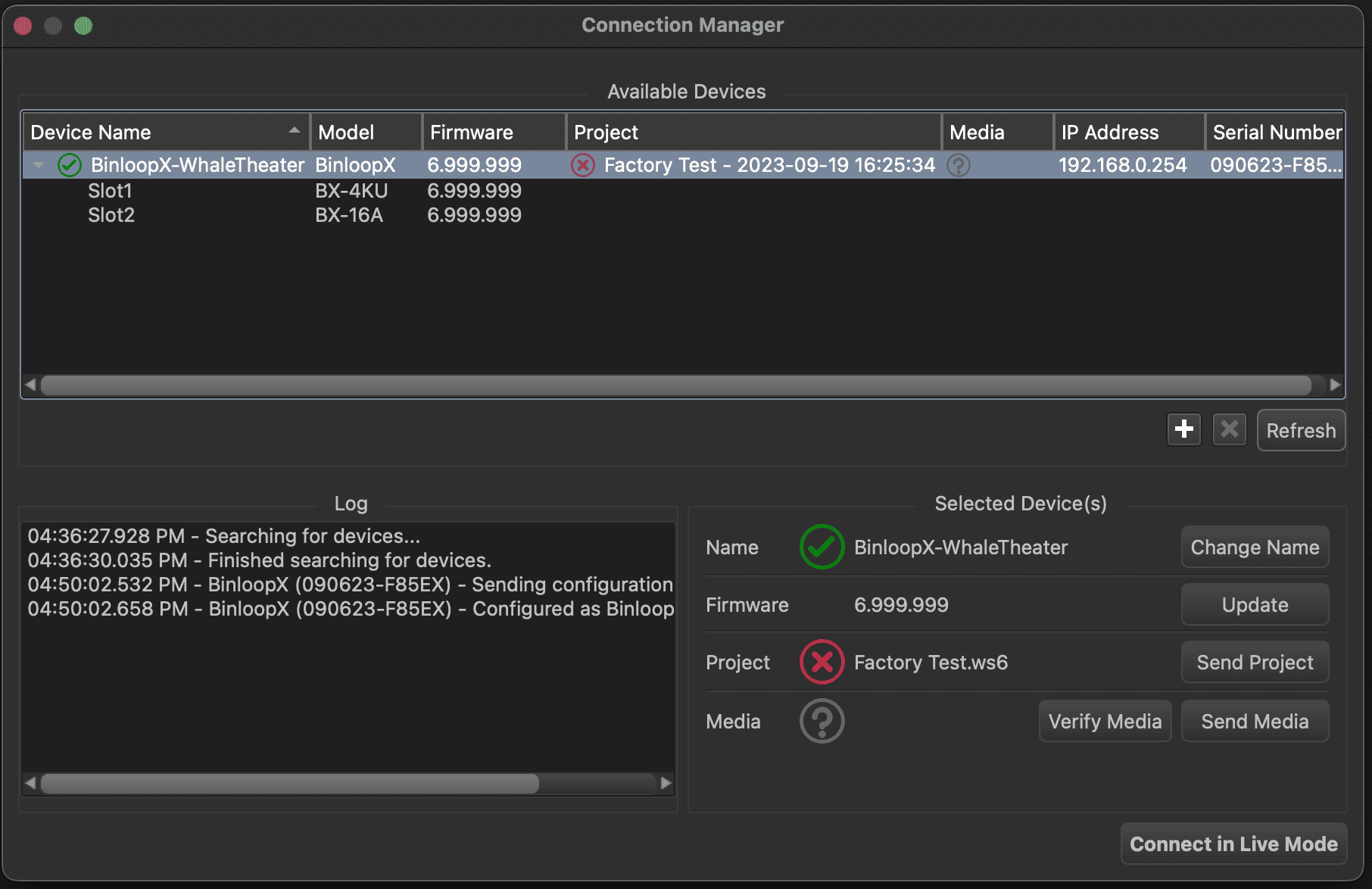The width and height of the screenshot is (1372, 889).
Task: Click the plus icon to add device
Action: 1184,429
